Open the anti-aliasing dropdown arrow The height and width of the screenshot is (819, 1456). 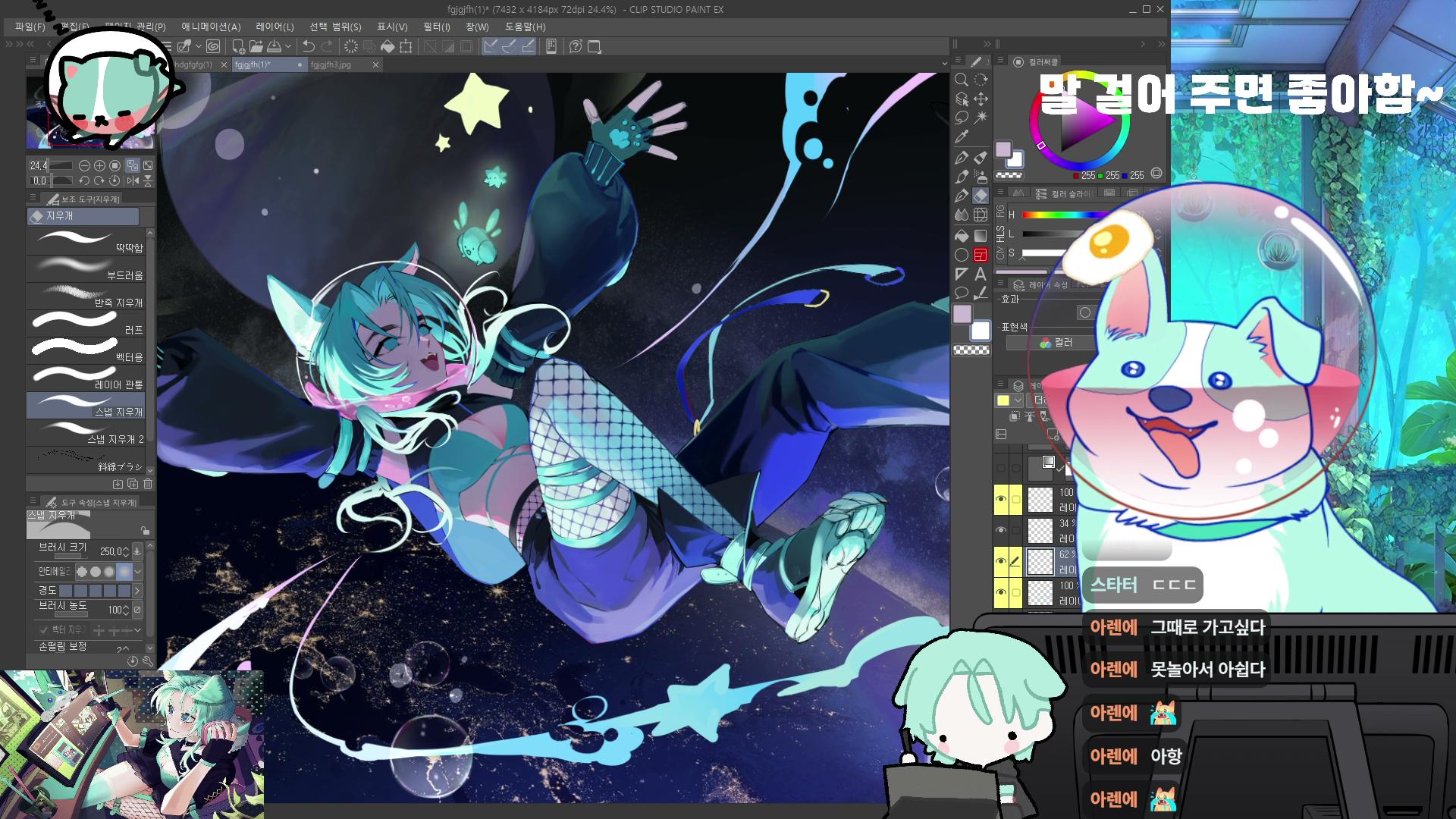click(138, 571)
